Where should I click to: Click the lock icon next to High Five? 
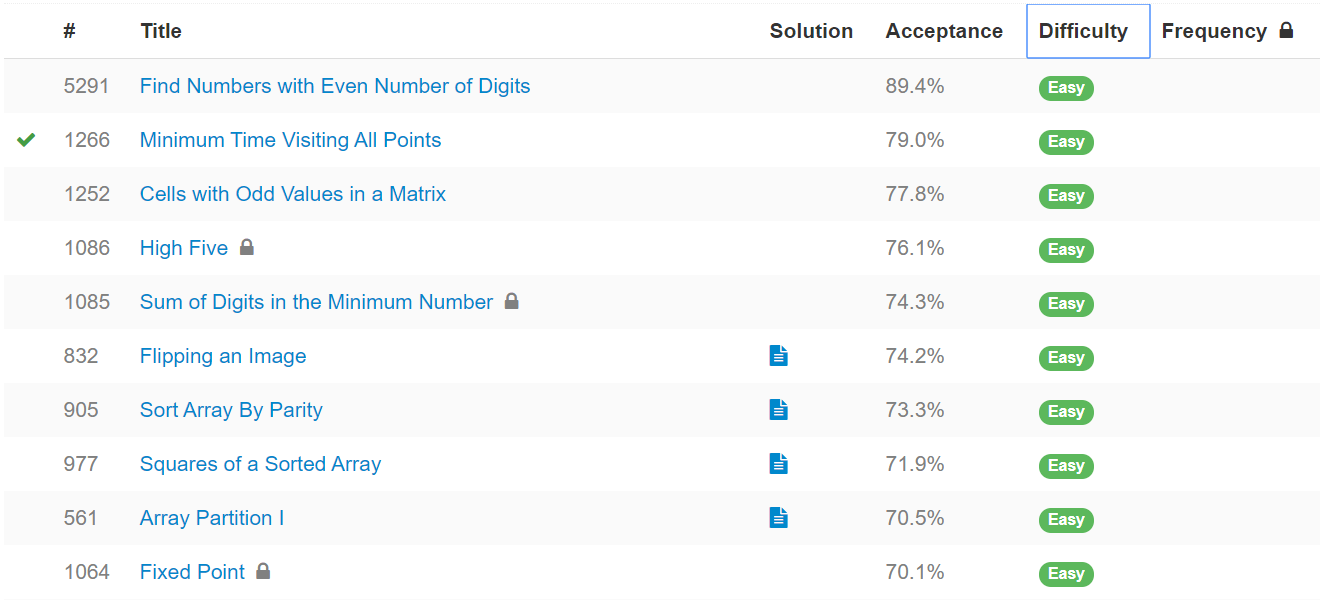247,247
